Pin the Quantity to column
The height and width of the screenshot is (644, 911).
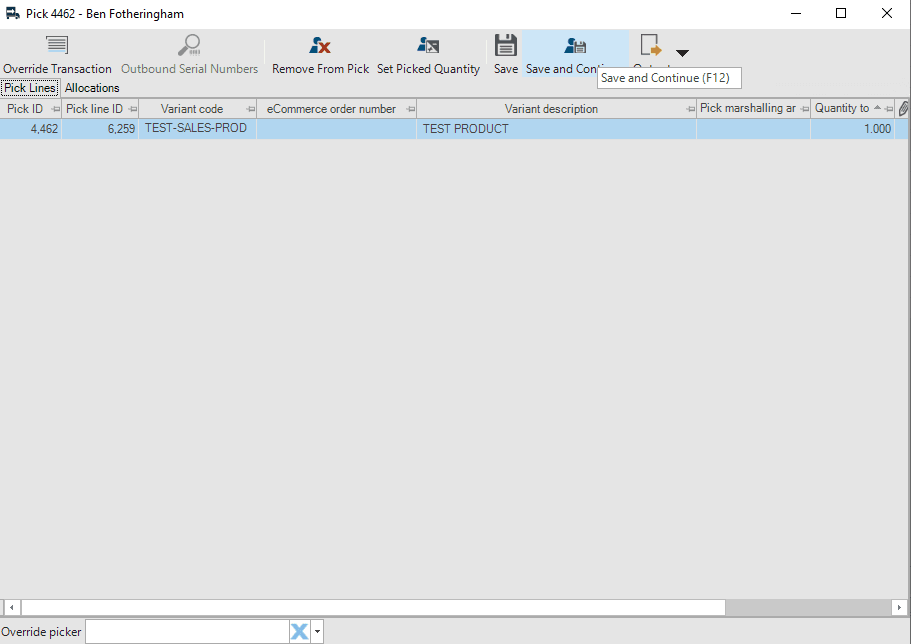point(888,109)
